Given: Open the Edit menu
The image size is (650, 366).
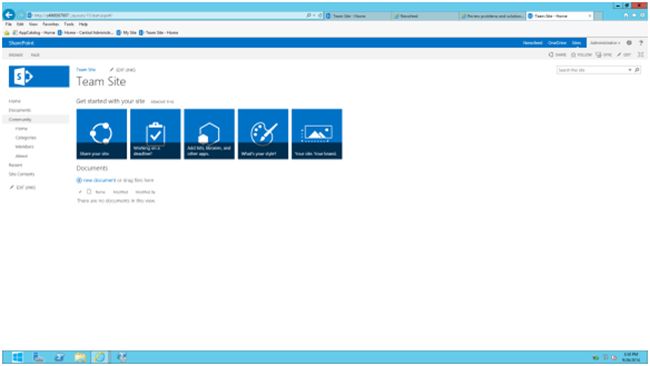Looking at the screenshot, I should [20, 24].
